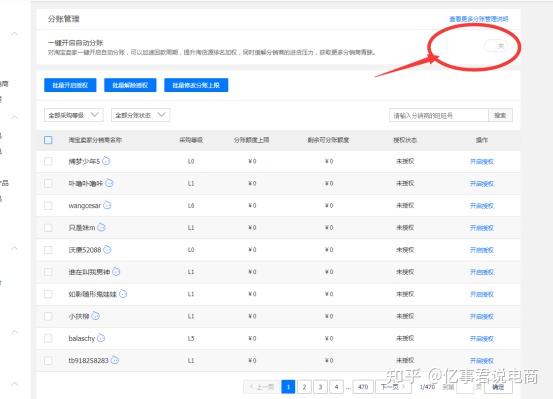Open the 查看更多分账管理说明 link
This screenshot has width=553, height=399.
(x=479, y=19)
